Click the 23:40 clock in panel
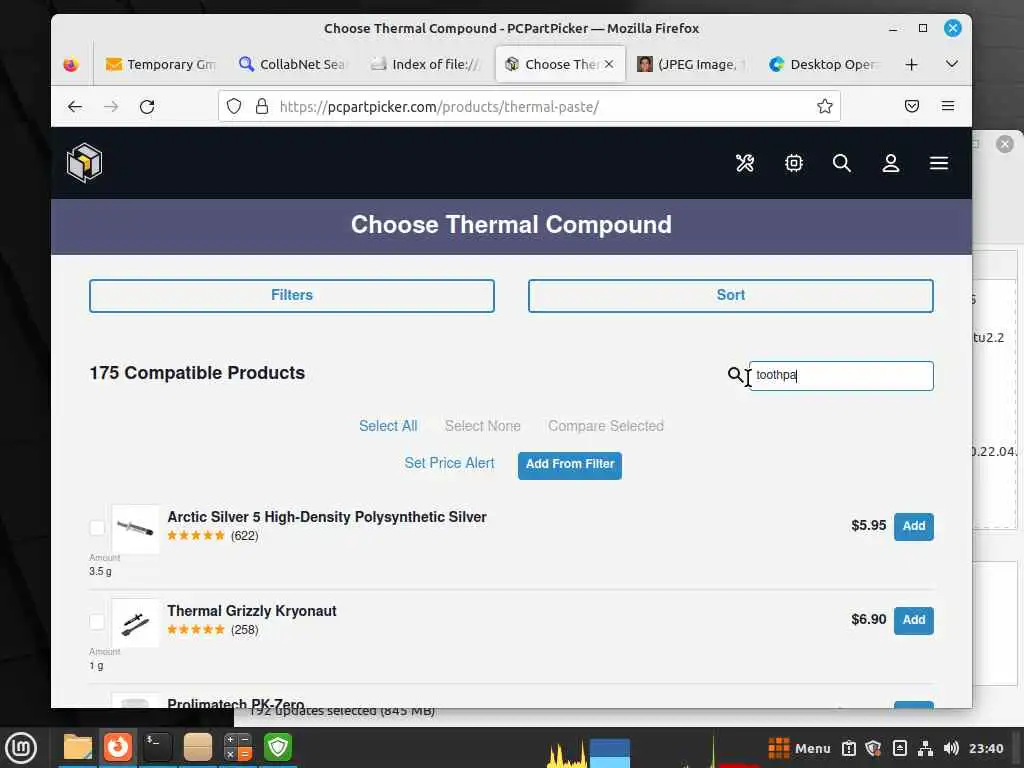This screenshot has width=1024, height=768. click(x=986, y=748)
